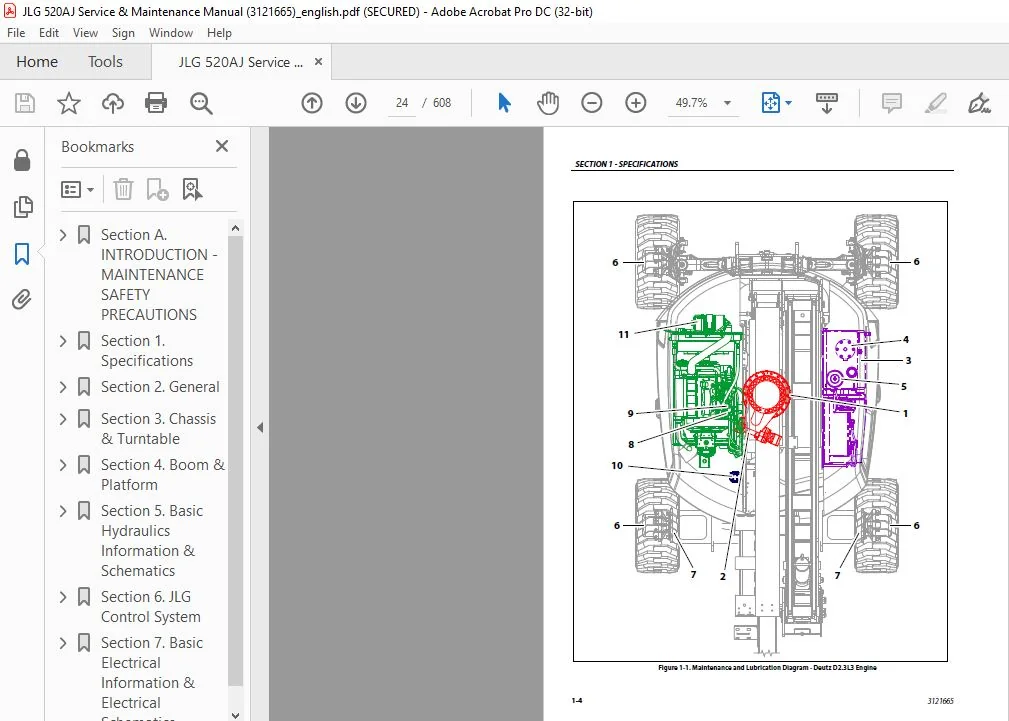Add a comment with speech bubble icon
This screenshot has height=721, width=1009.
(x=892, y=103)
